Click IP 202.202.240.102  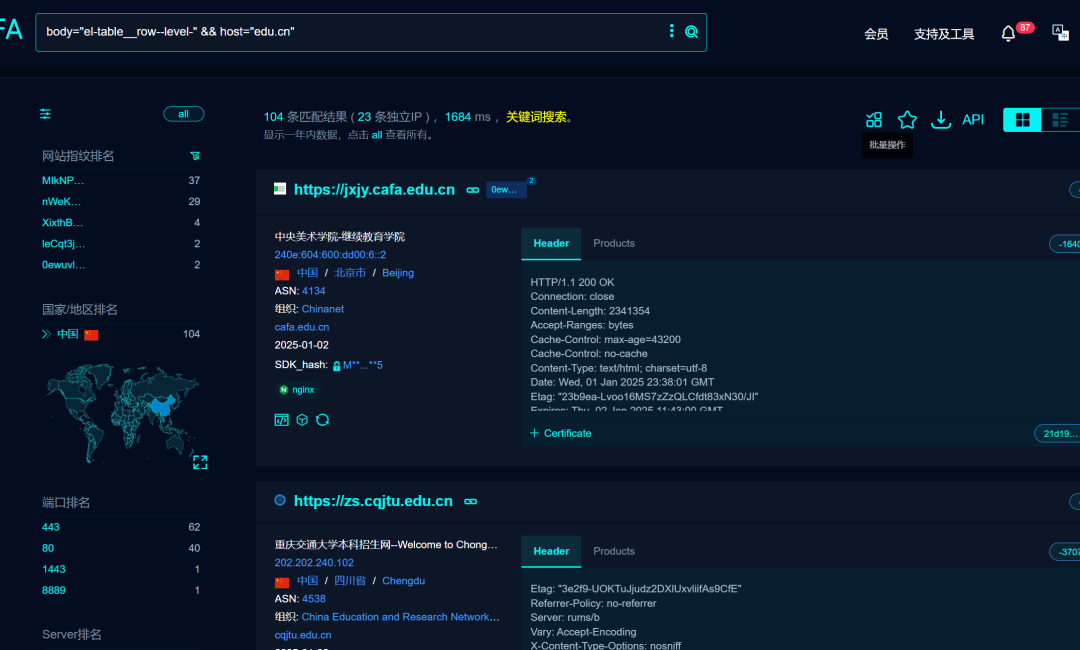(314, 563)
